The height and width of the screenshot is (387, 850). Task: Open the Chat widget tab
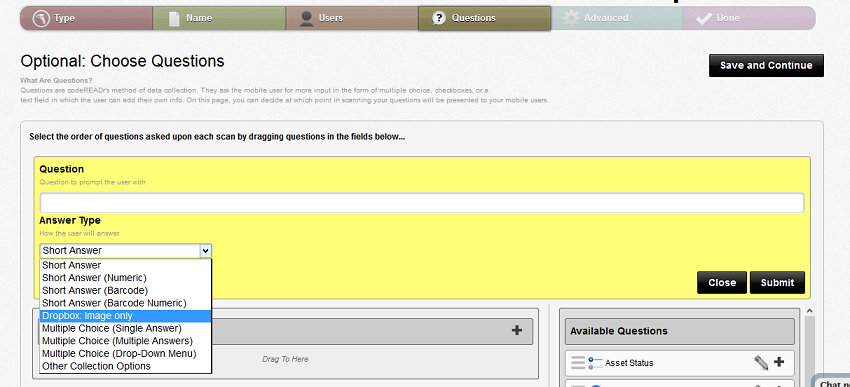point(832,382)
